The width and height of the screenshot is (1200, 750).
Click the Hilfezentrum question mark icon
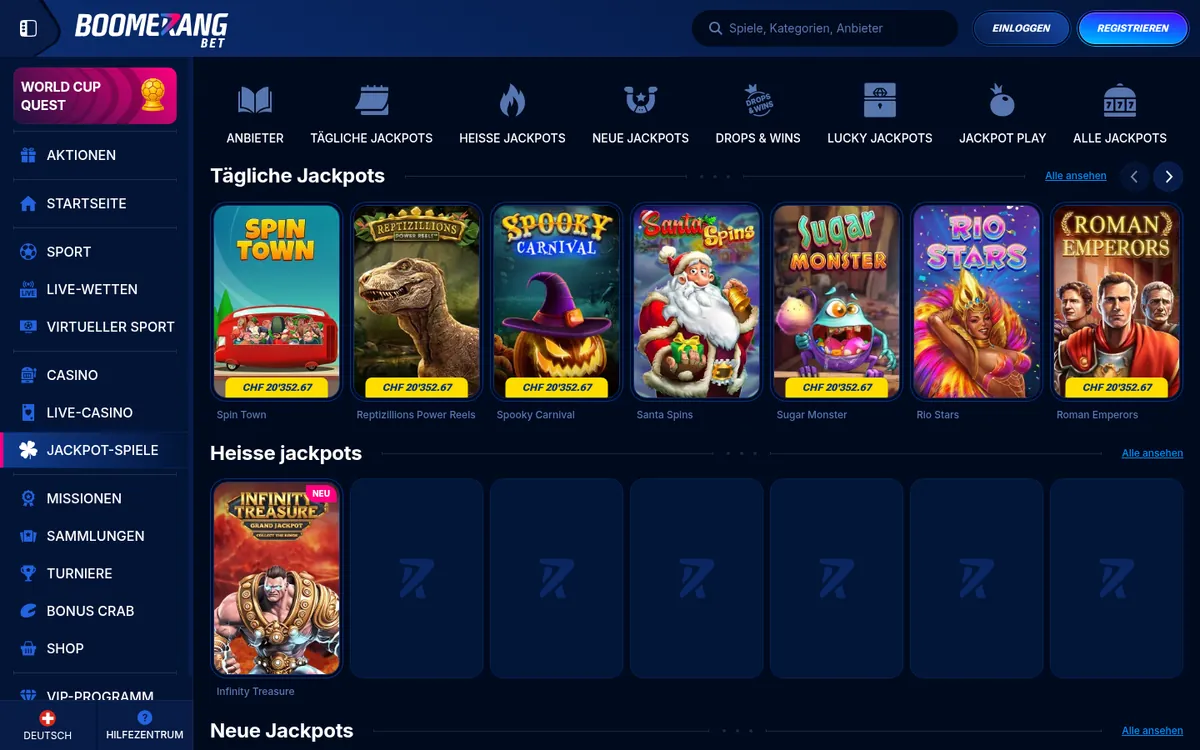[145, 718]
